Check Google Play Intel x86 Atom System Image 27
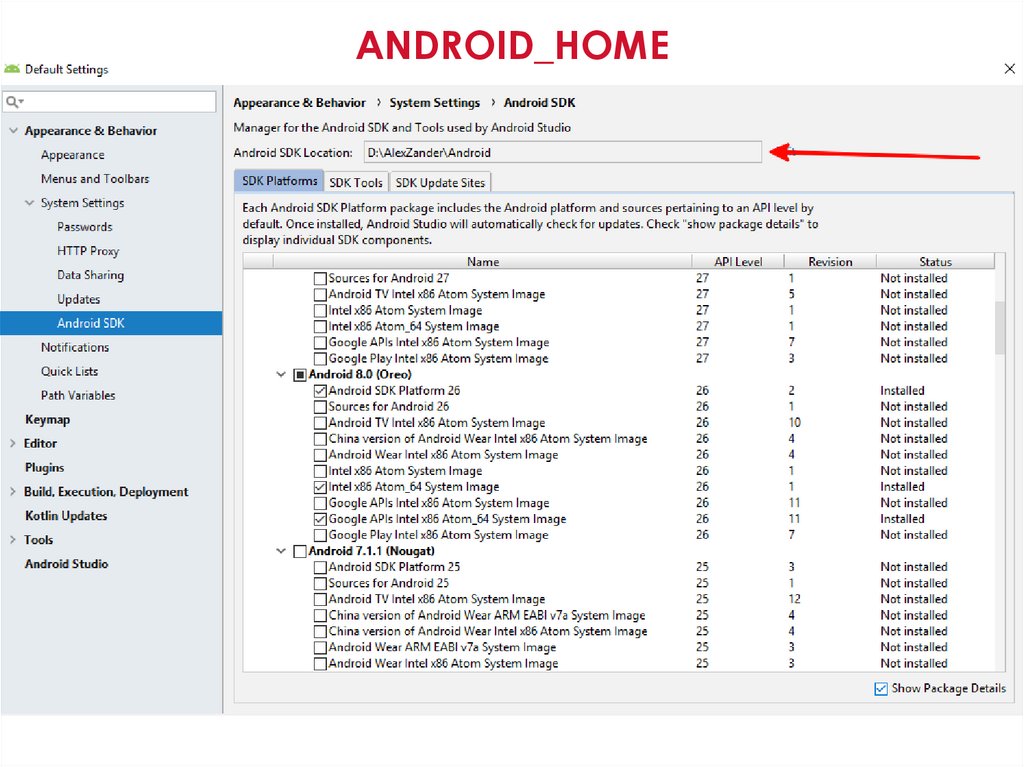The height and width of the screenshot is (767, 1024). [x=320, y=359]
